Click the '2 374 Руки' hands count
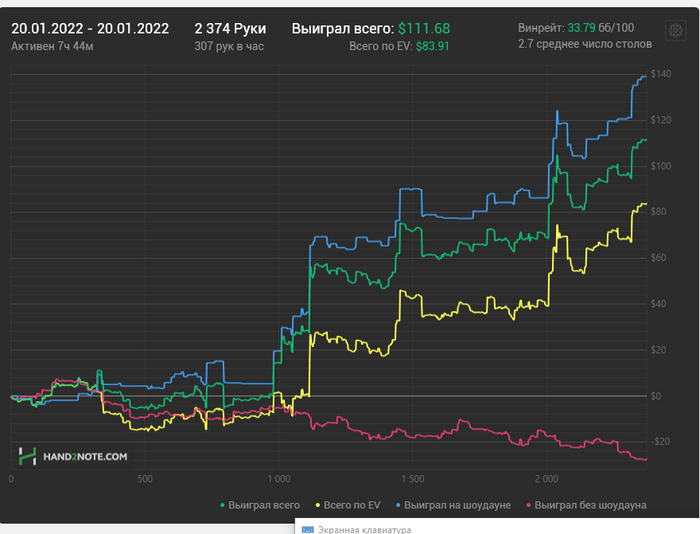The height and width of the screenshot is (534, 700). (230, 29)
